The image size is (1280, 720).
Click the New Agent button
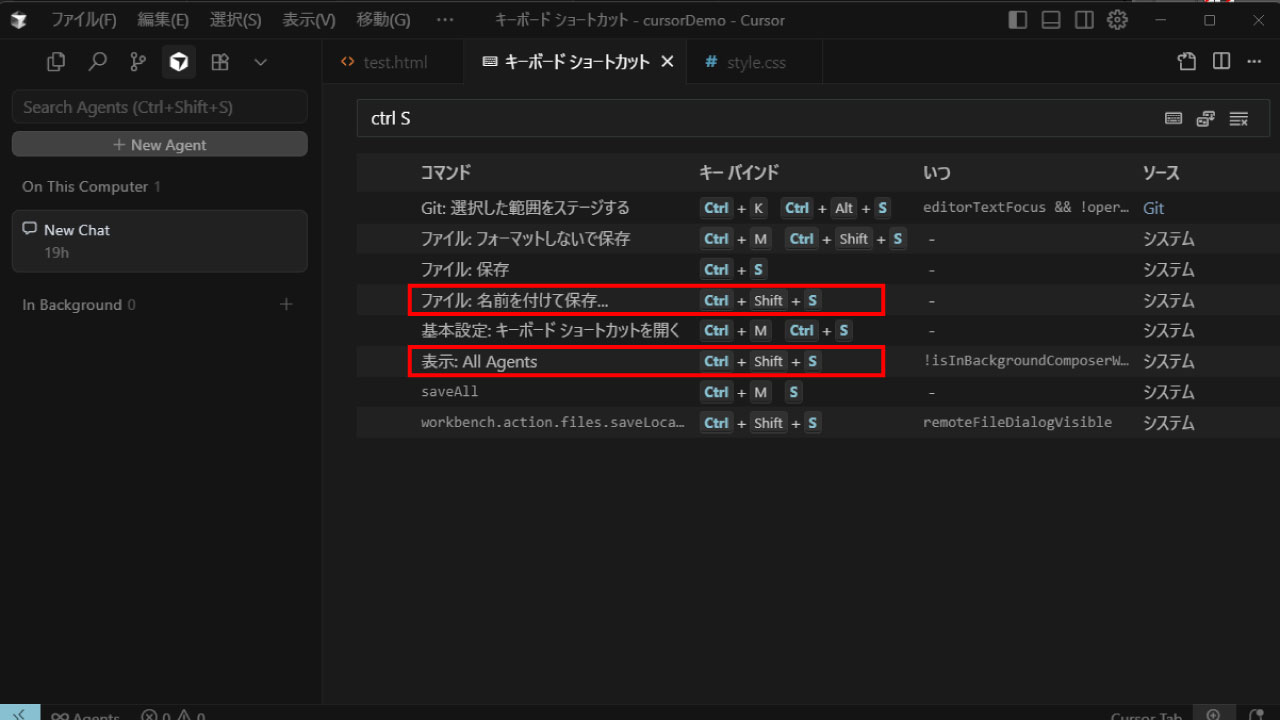(160, 145)
